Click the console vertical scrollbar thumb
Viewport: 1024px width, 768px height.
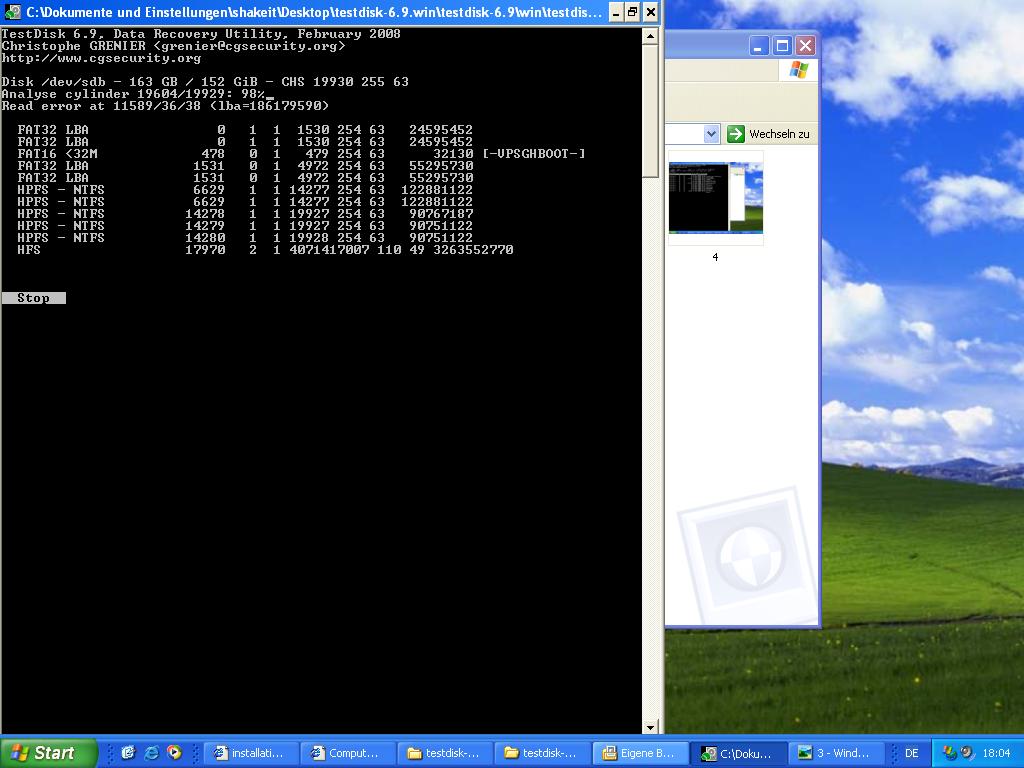650,111
